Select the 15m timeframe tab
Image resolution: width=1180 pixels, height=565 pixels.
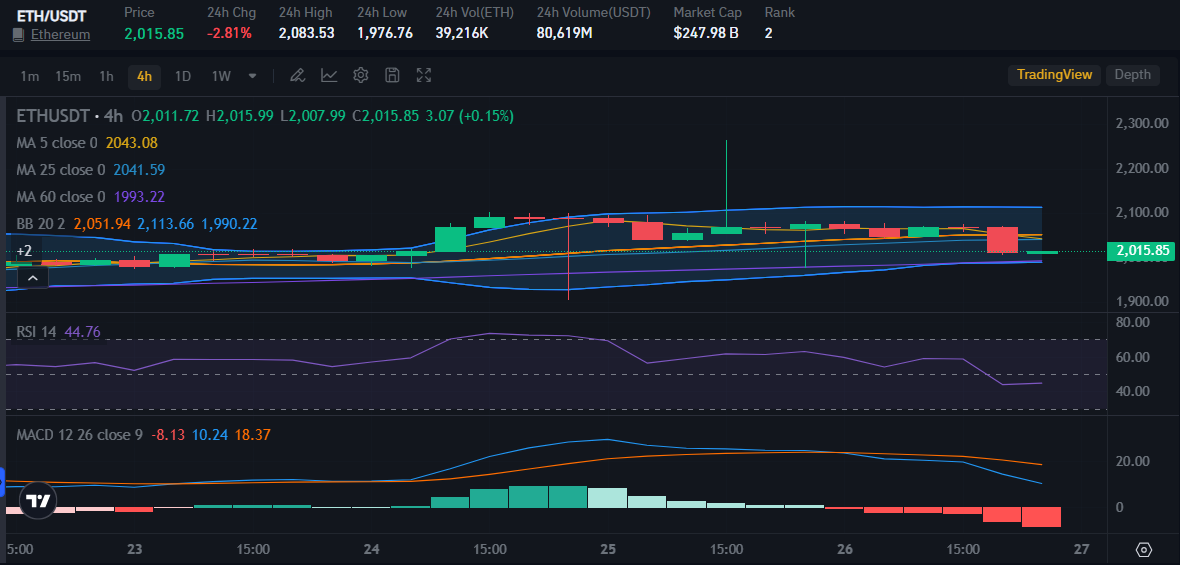click(x=68, y=76)
